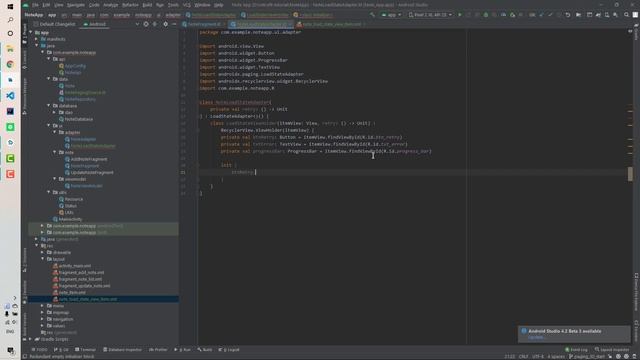This screenshot has width=640, height=360.
Task: Switch to note_load_state_view_item.xml editor tab
Action: (x=331, y=24)
